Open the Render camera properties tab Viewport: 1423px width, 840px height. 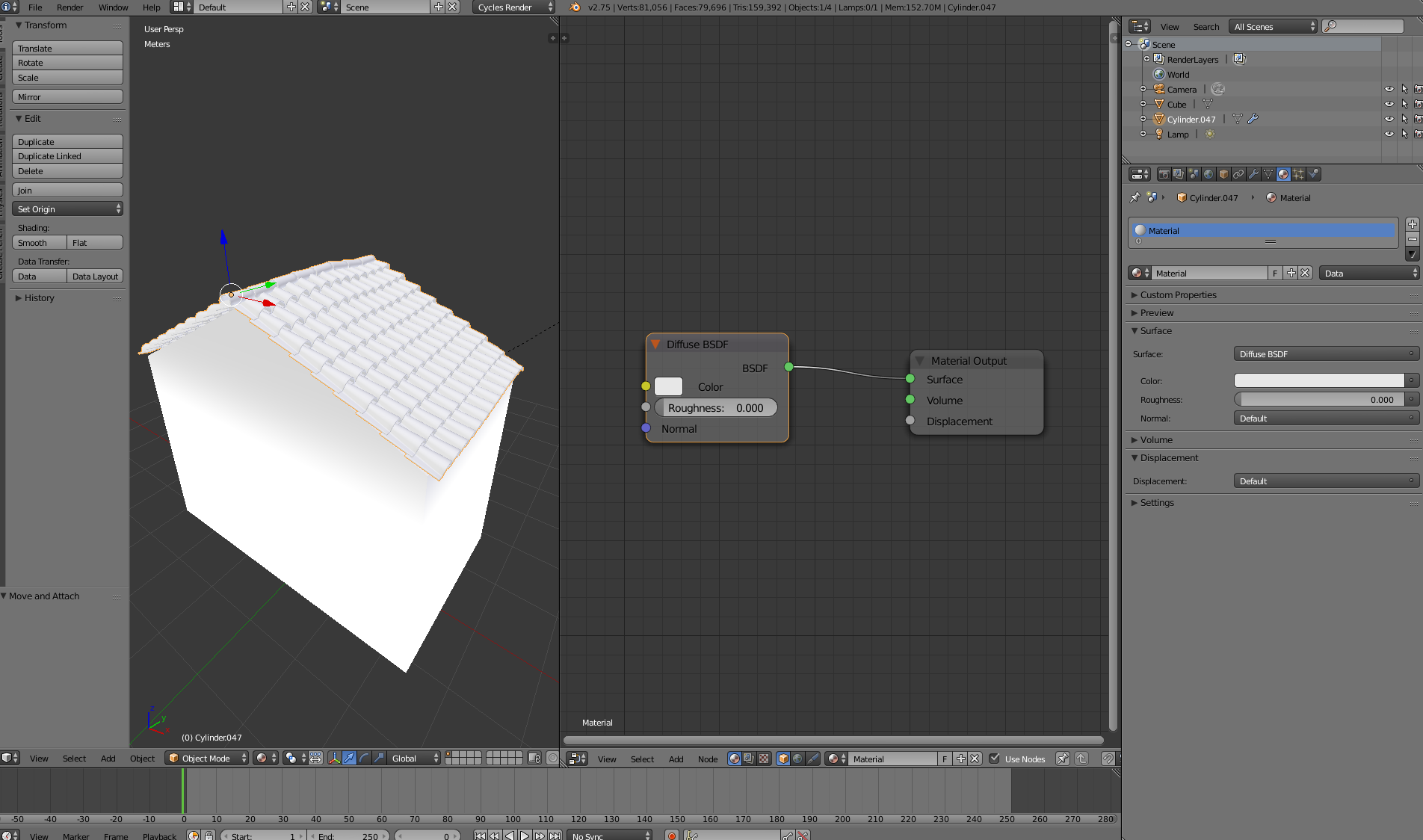click(x=1164, y=174)
